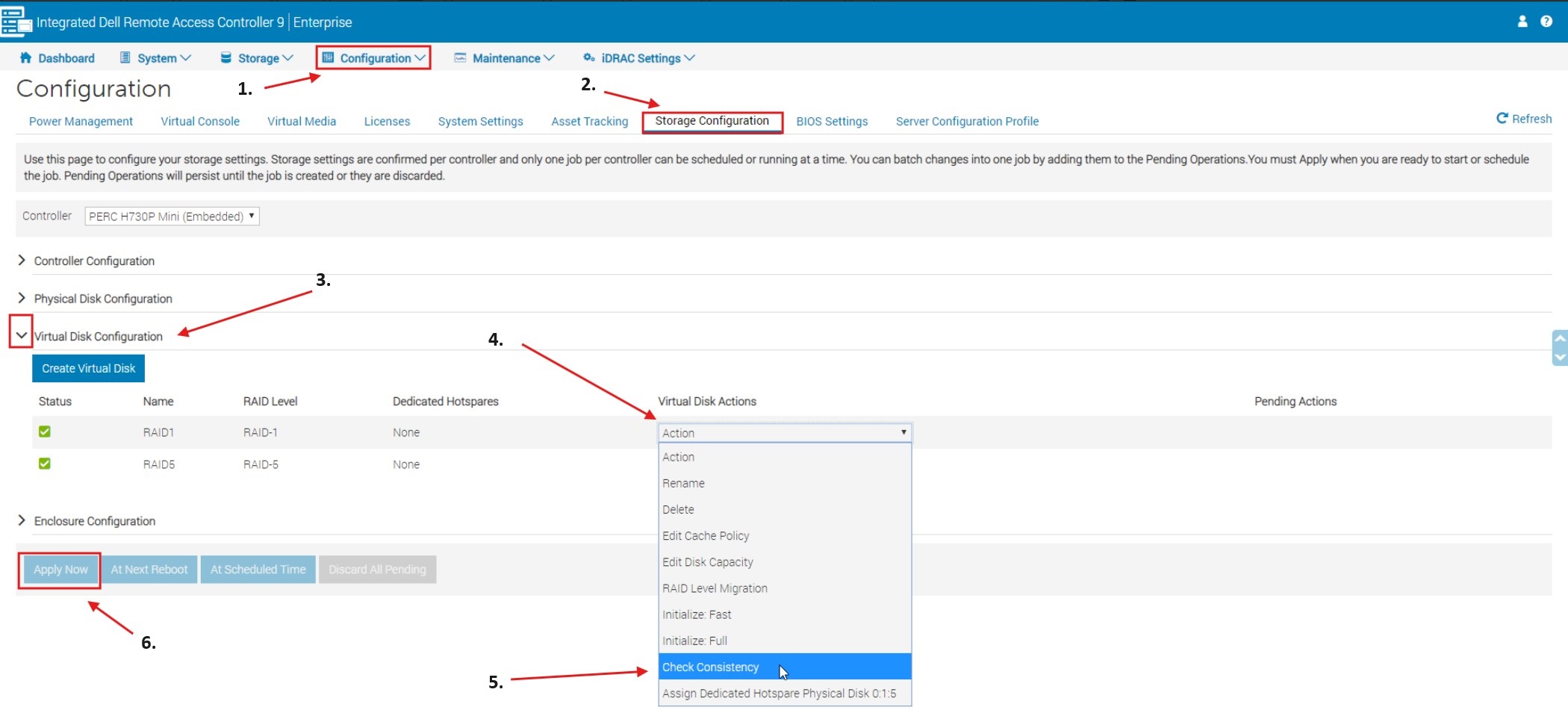Select Check Consistency from the list
Screen dimensions: 1568x710
point(785,667)
